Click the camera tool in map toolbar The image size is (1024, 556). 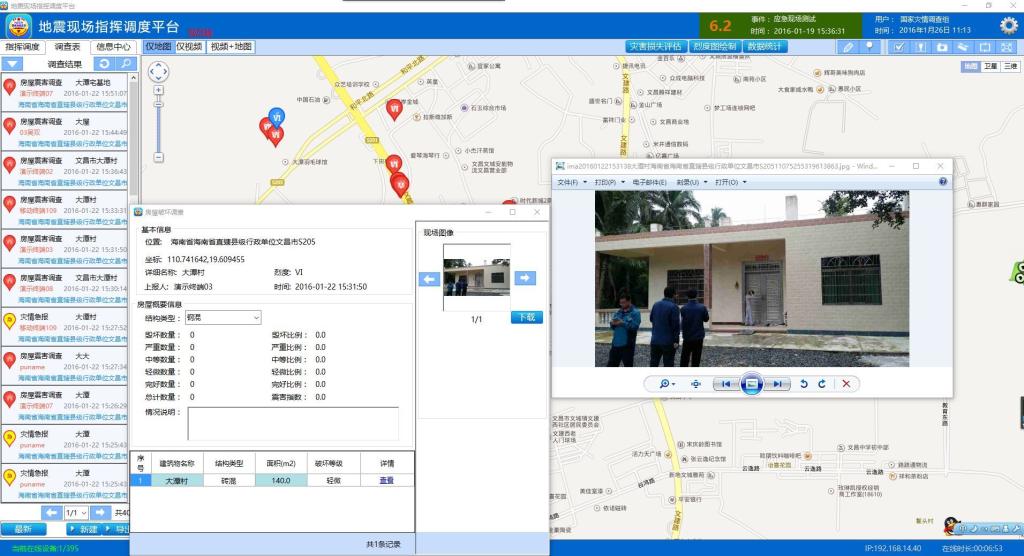click(941, 47)
